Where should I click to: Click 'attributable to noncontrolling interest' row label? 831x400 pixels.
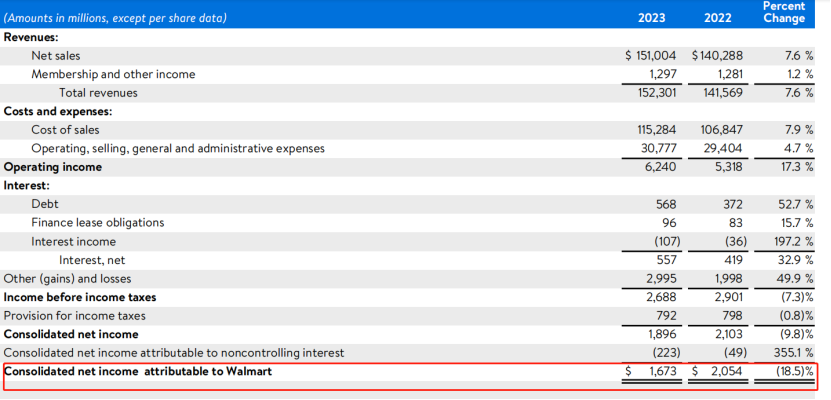pyautogui.click(x=174, y=353)
